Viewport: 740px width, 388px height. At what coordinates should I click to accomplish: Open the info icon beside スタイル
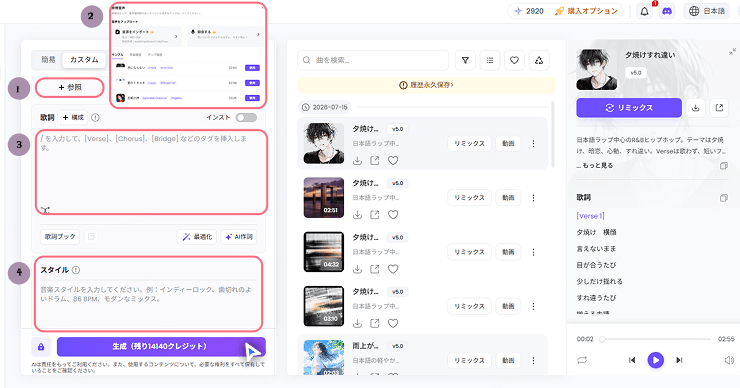(x=76, y=270)
